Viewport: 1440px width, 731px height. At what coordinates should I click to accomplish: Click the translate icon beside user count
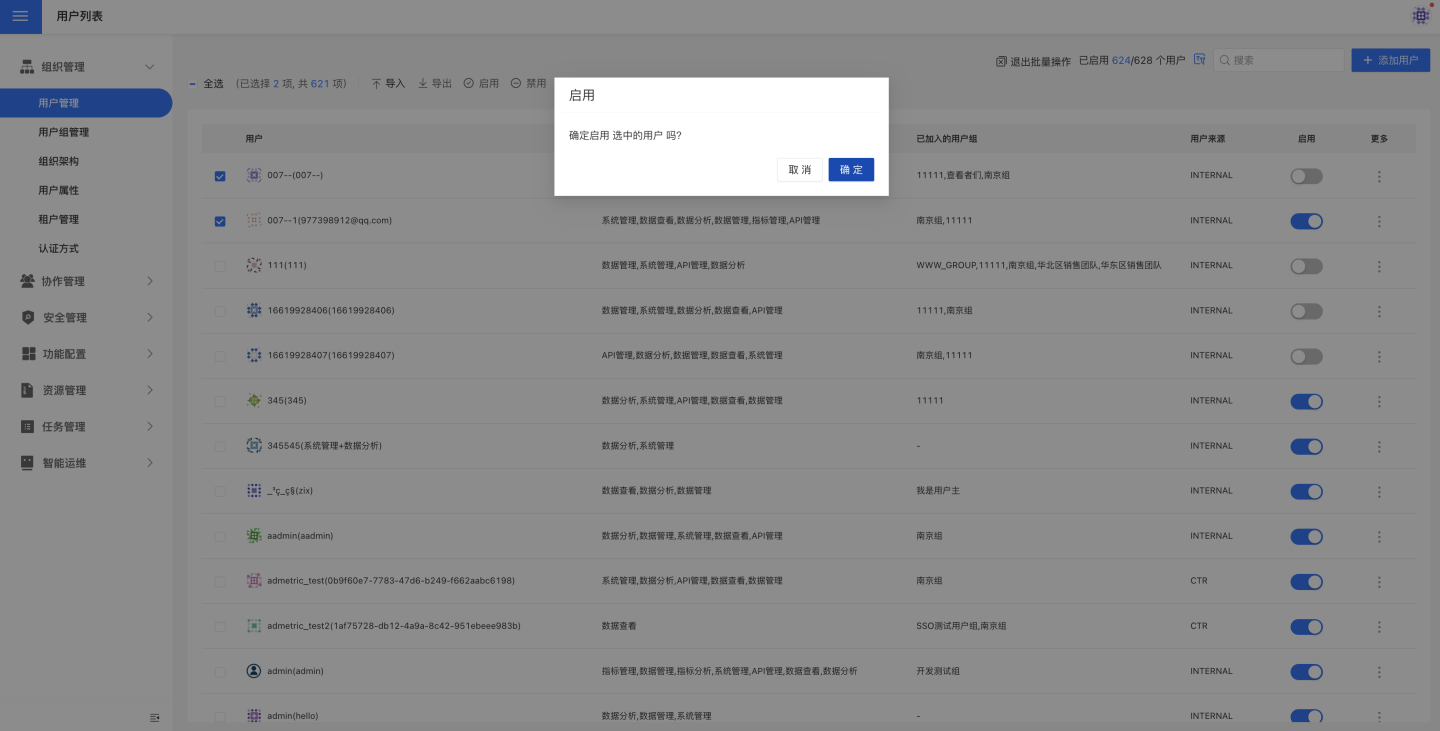1199,60
